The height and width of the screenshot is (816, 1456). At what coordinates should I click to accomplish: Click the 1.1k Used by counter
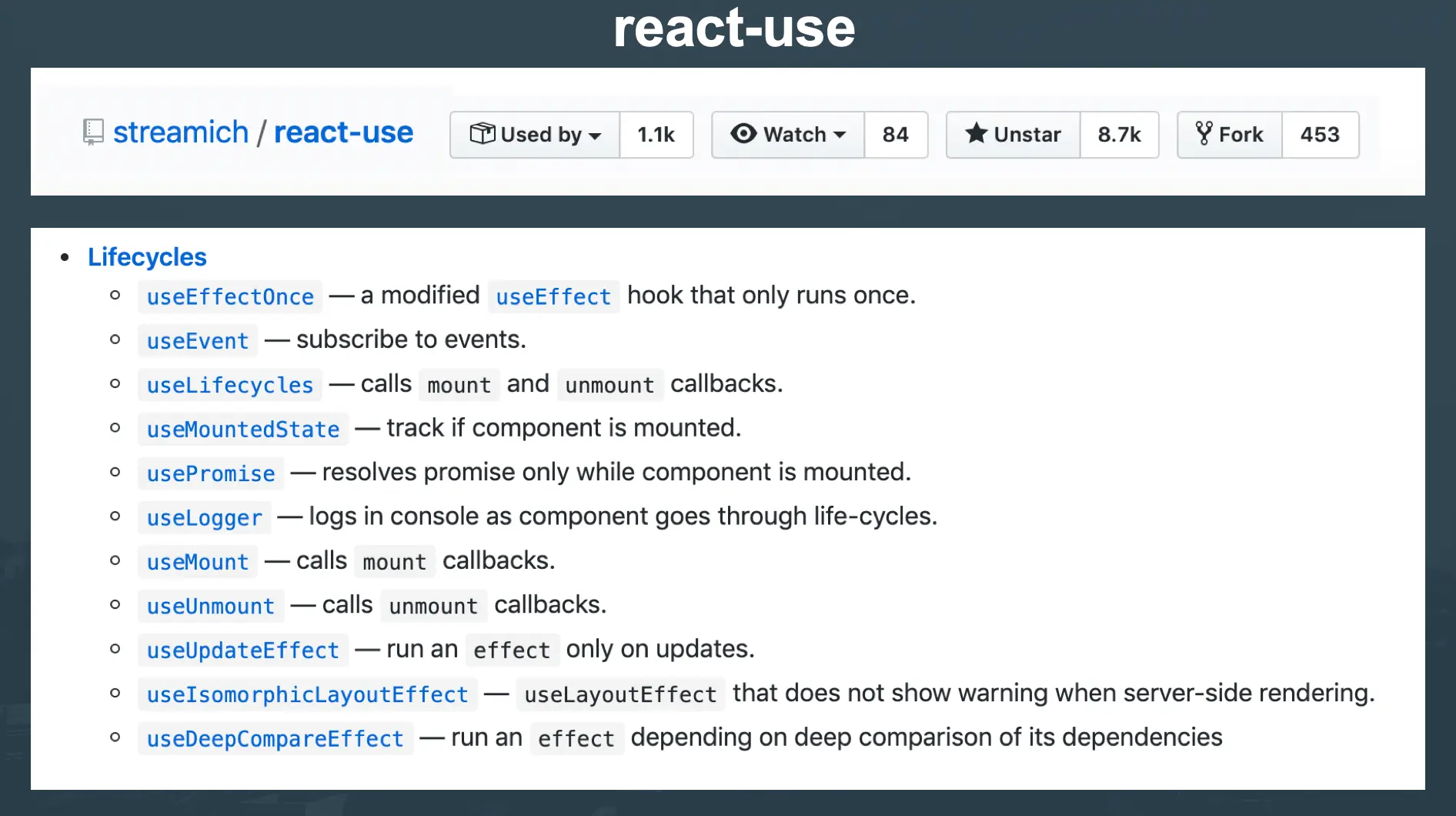click(x=656, y=134)
